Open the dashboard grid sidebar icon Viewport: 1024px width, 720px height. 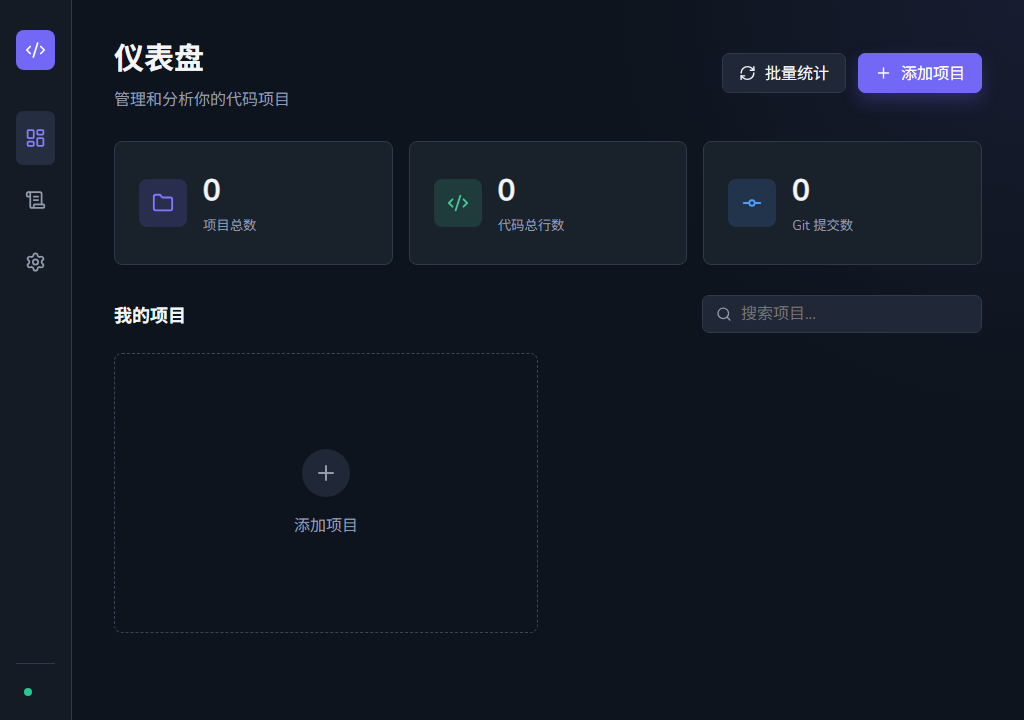coord(35,138)
